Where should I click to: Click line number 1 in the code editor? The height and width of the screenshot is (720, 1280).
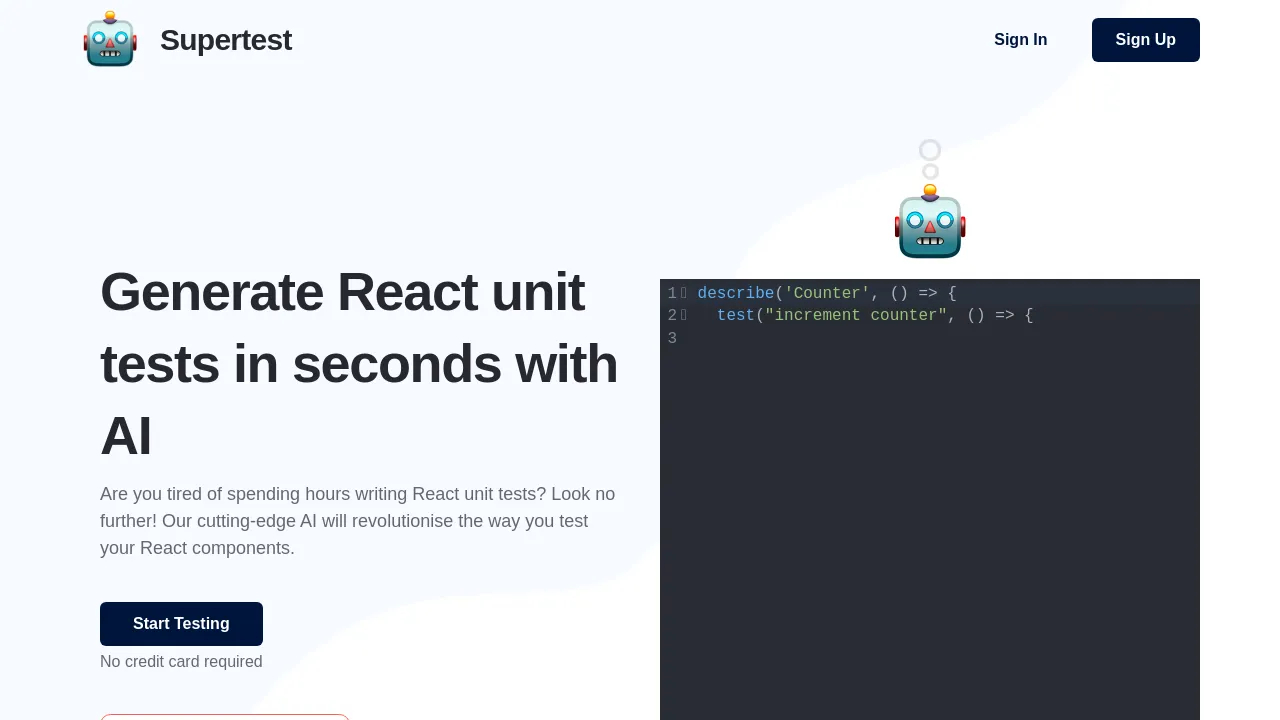coord(670,293)
